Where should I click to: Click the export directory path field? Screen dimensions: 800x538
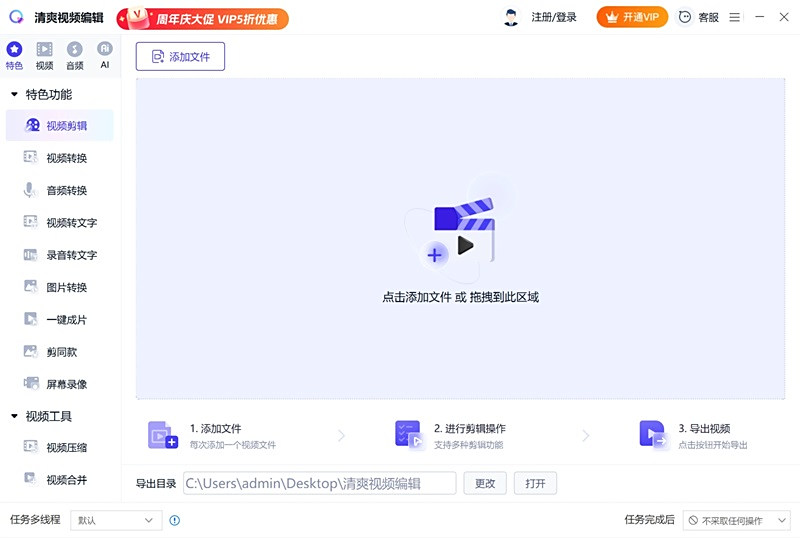click(318, 484)
